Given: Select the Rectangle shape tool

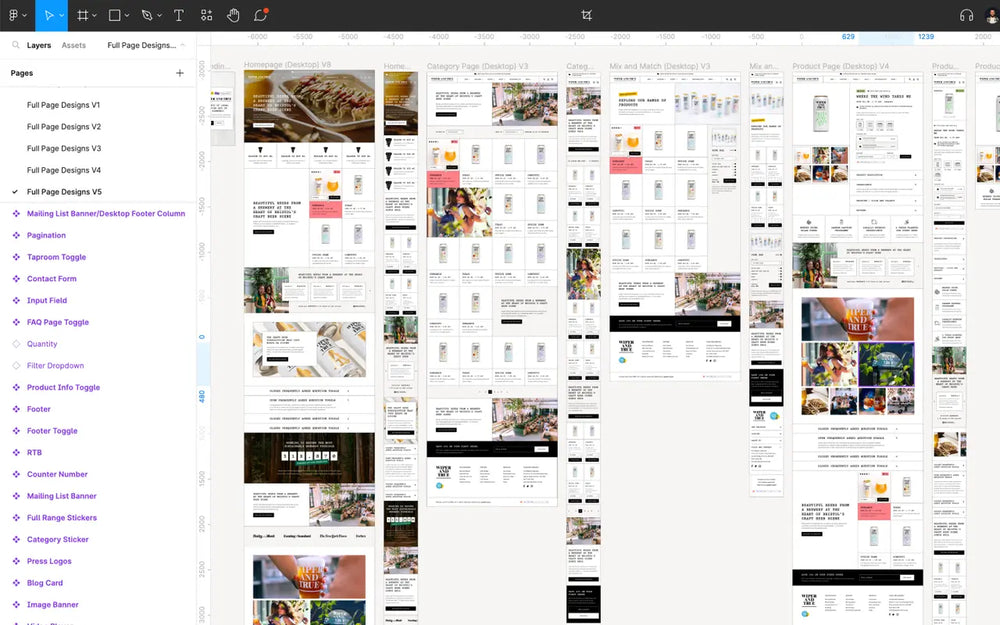Looking at the screenshot, I should (x=114, y=16).
